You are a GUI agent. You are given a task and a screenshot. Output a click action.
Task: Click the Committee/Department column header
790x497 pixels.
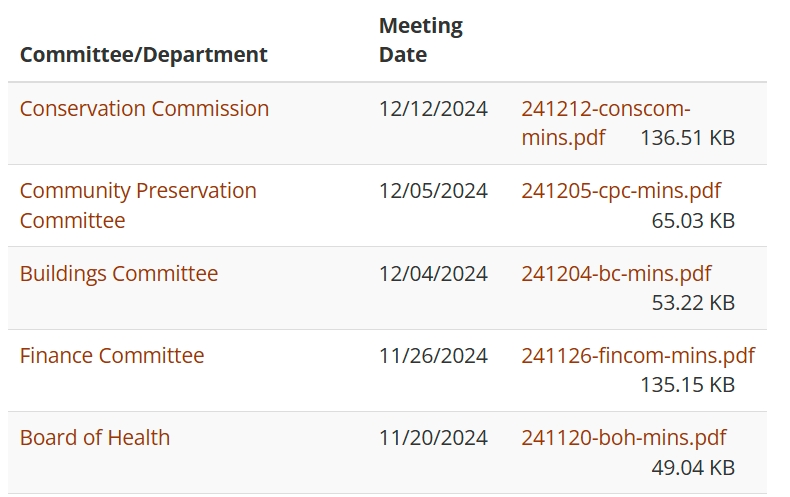click(144, 55)
